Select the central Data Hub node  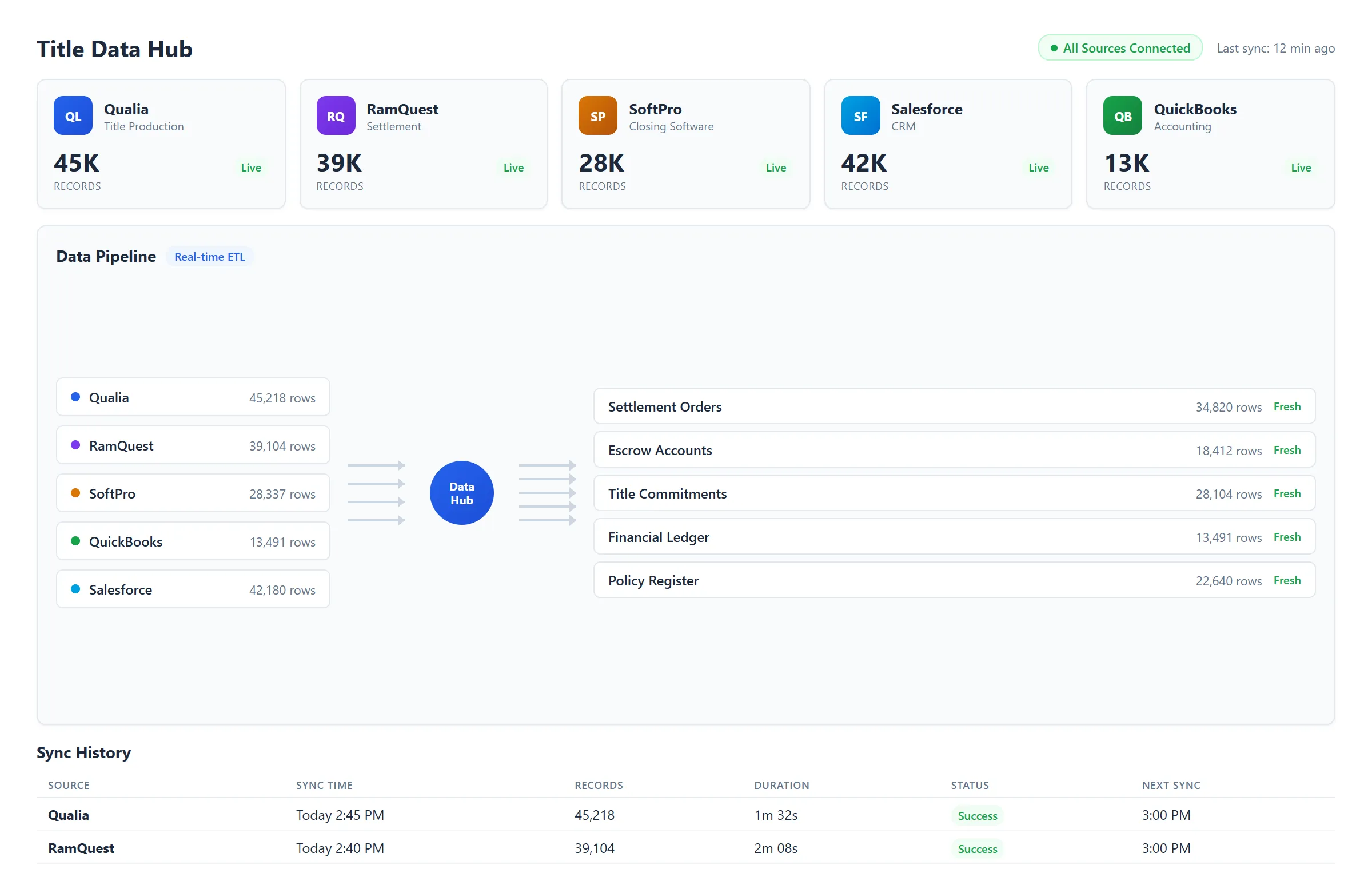(461, 492)
